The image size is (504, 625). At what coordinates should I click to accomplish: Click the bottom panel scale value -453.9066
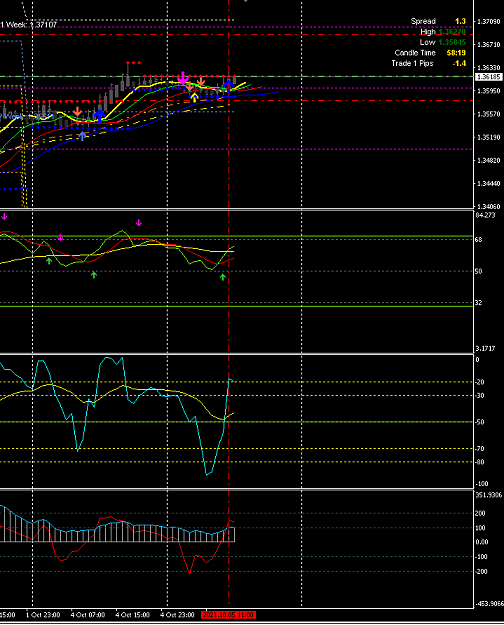point(490,604)
